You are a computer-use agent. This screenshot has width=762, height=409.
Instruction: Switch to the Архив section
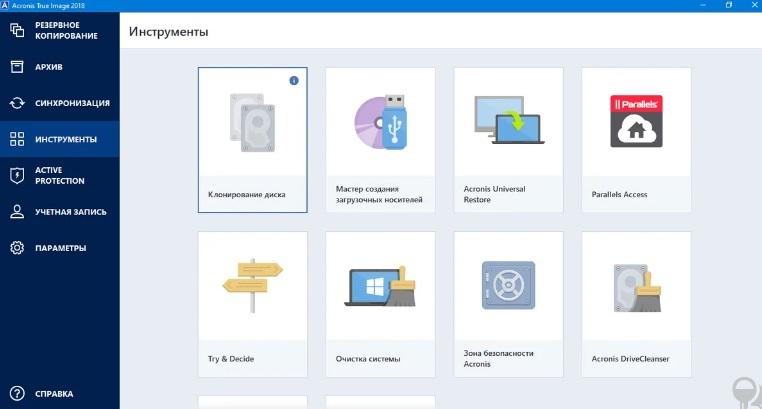[60, 67]
